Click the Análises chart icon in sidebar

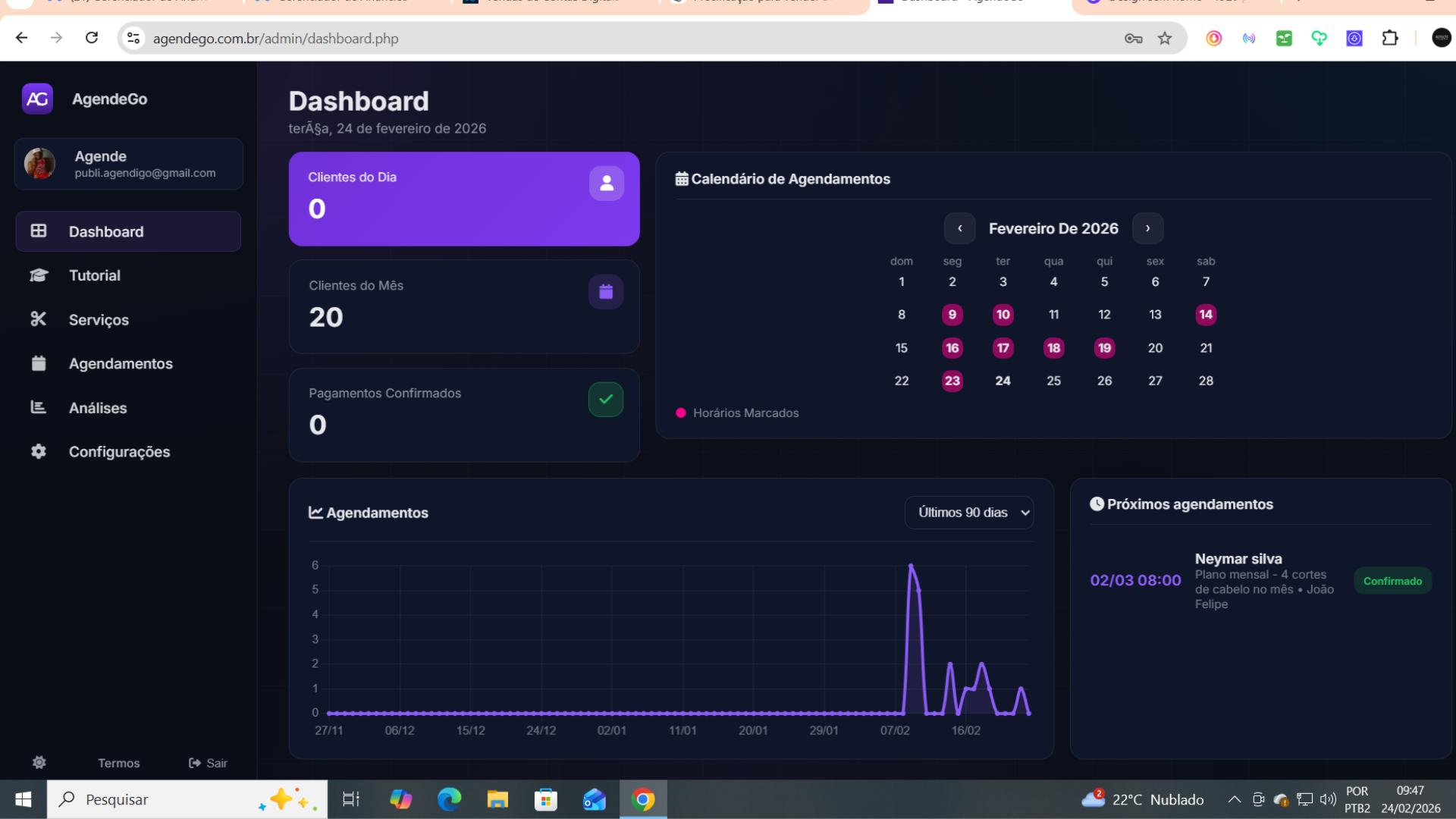[39, 407]
